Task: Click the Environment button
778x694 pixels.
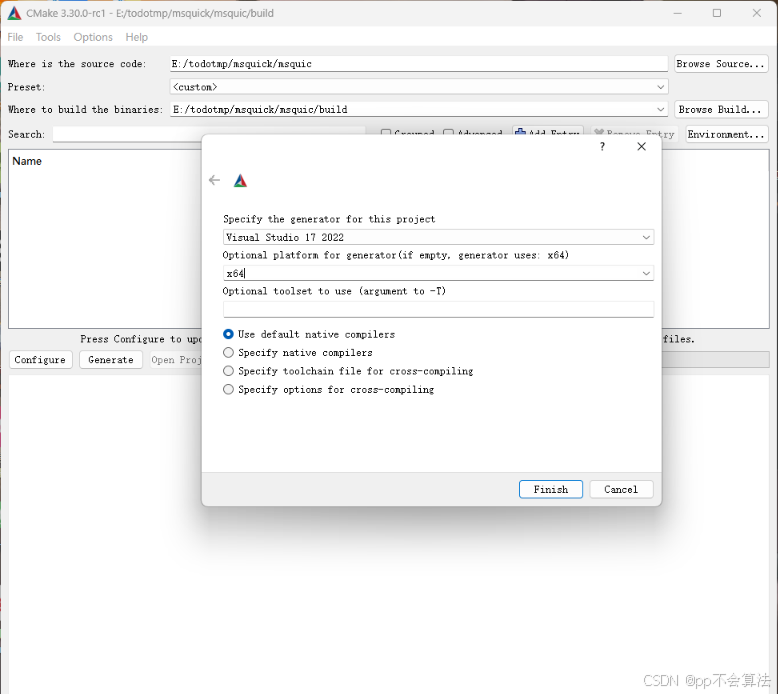Action: [x=727, y=134]
